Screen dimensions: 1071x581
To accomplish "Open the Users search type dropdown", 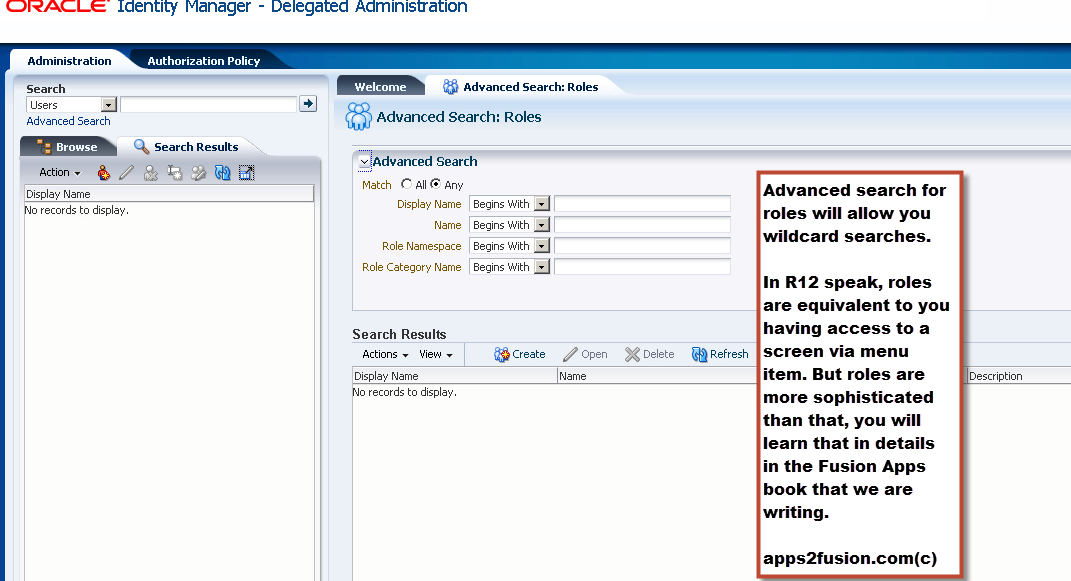I will pyautogui.click(x=109, y=105).
